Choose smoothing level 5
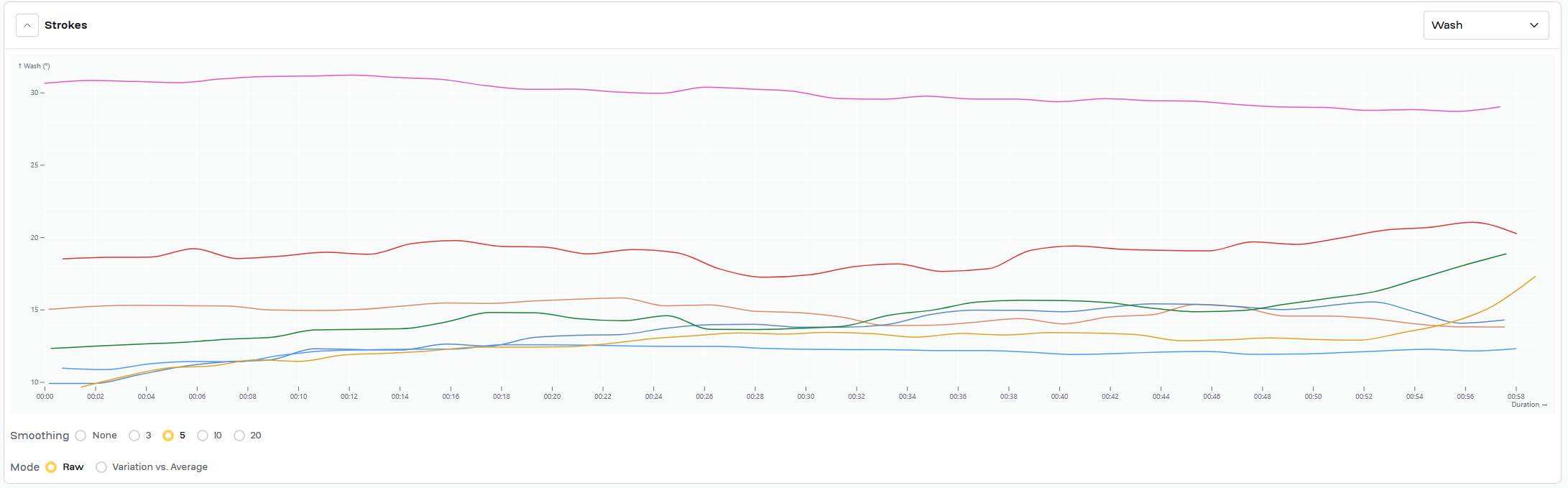Viewport: 1568px width, 488px height. [168, 436]
